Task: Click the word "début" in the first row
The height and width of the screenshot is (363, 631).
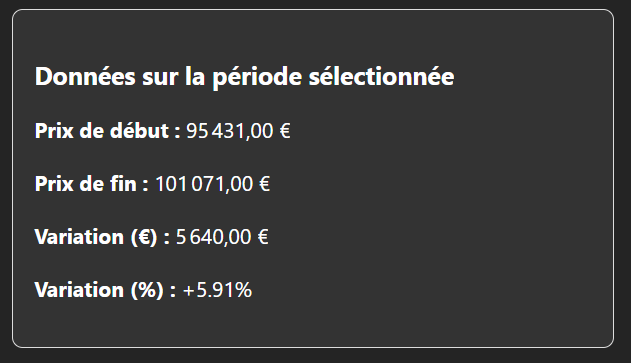Action: 139,131
